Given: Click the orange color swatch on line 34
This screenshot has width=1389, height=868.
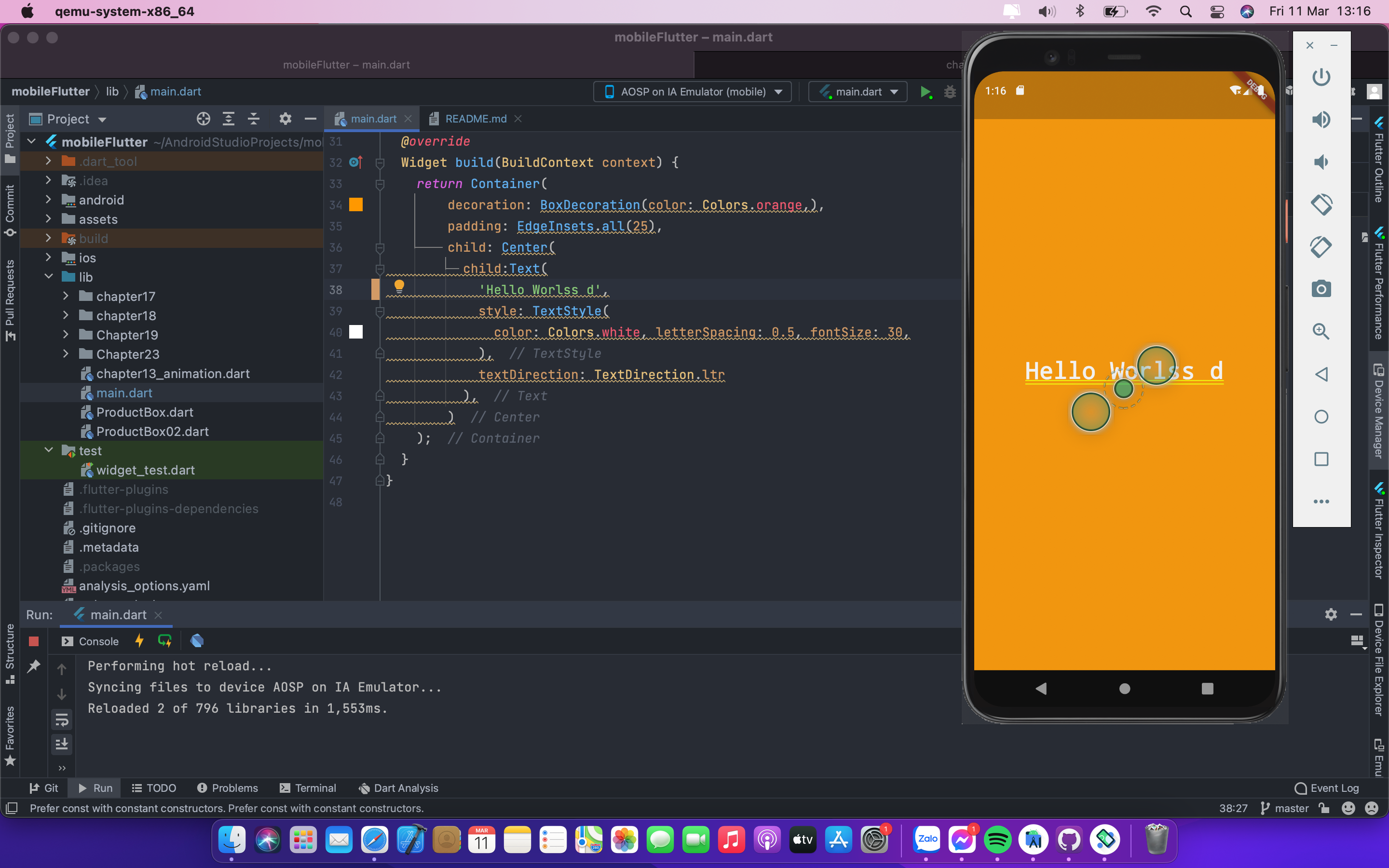Looking at the screenshot, I should pos(356,204).
